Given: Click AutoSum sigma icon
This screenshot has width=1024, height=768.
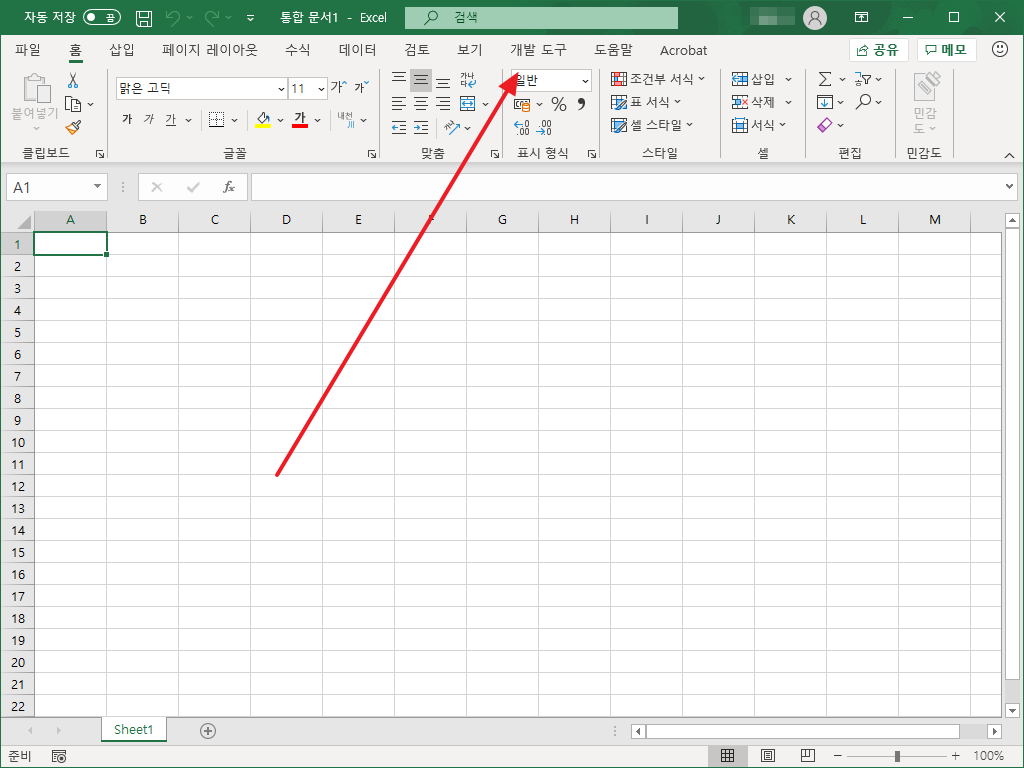Looking at the screenshot, I should (825, 79).
